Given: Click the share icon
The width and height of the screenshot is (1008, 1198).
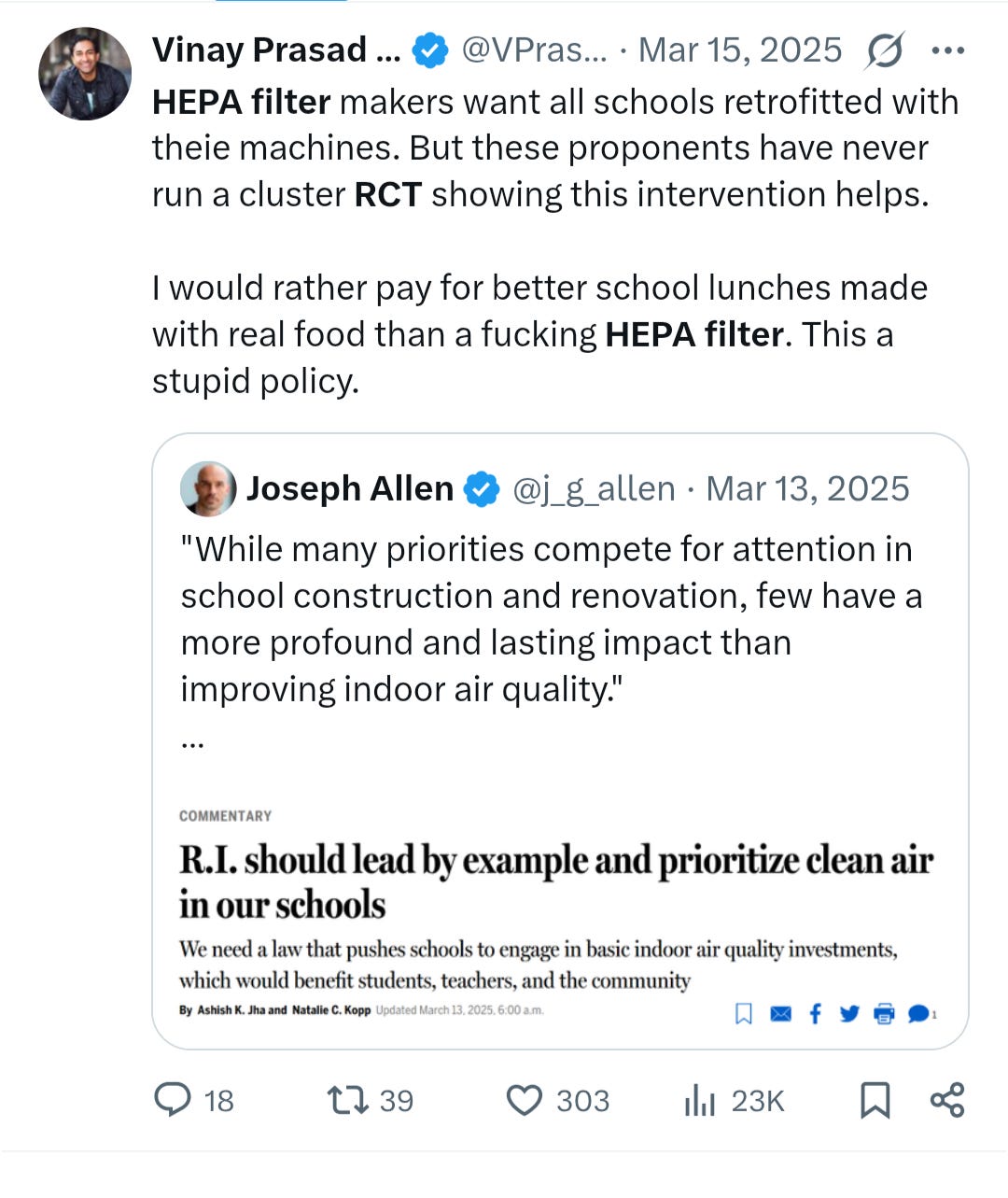Looking at the screenshot, I should (947, 1100).
